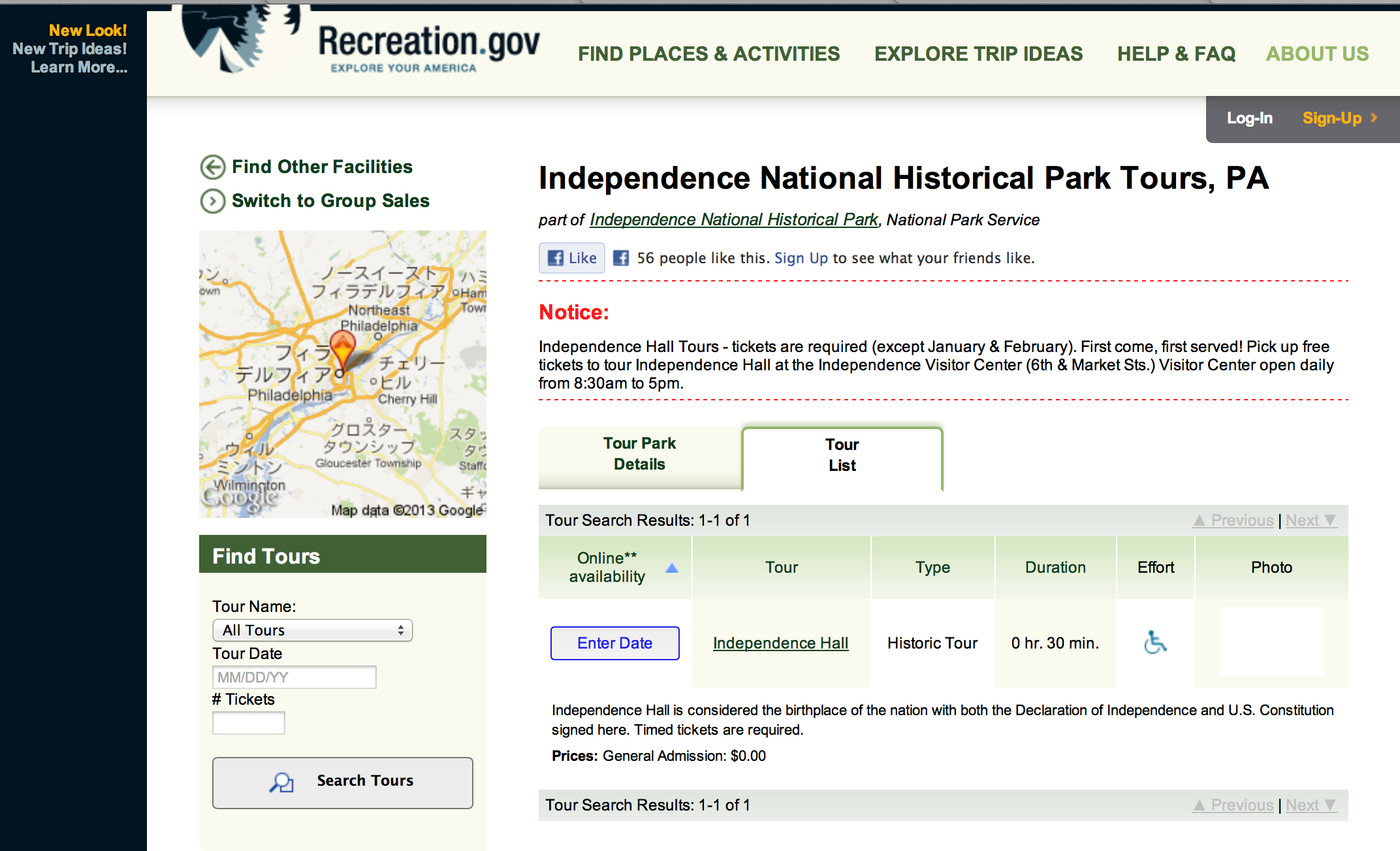
Task: Sort by Online availability arrow
Action: coord(672,568)
